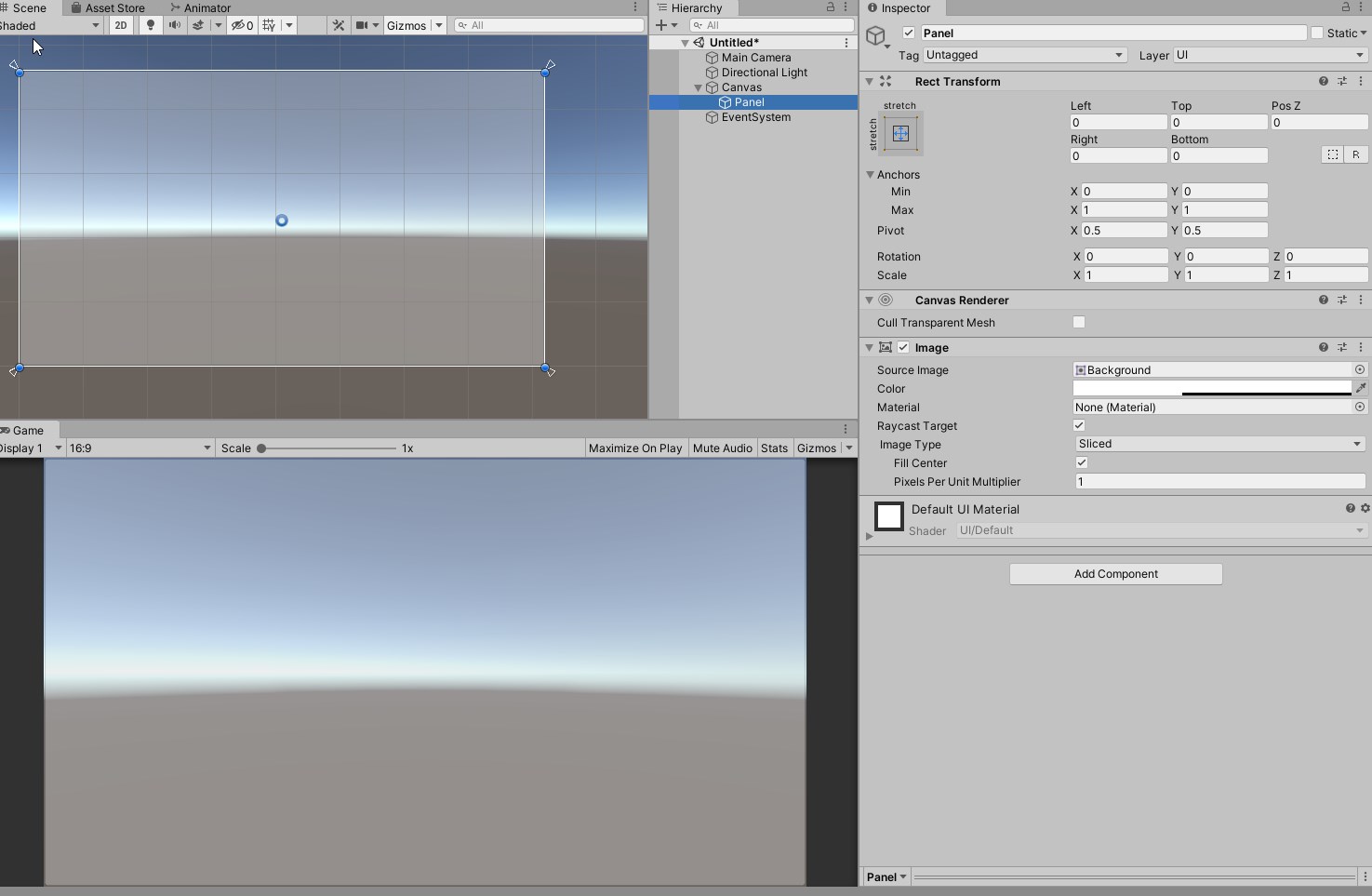Click Hierarchy add object plus button

coord(661,25)
